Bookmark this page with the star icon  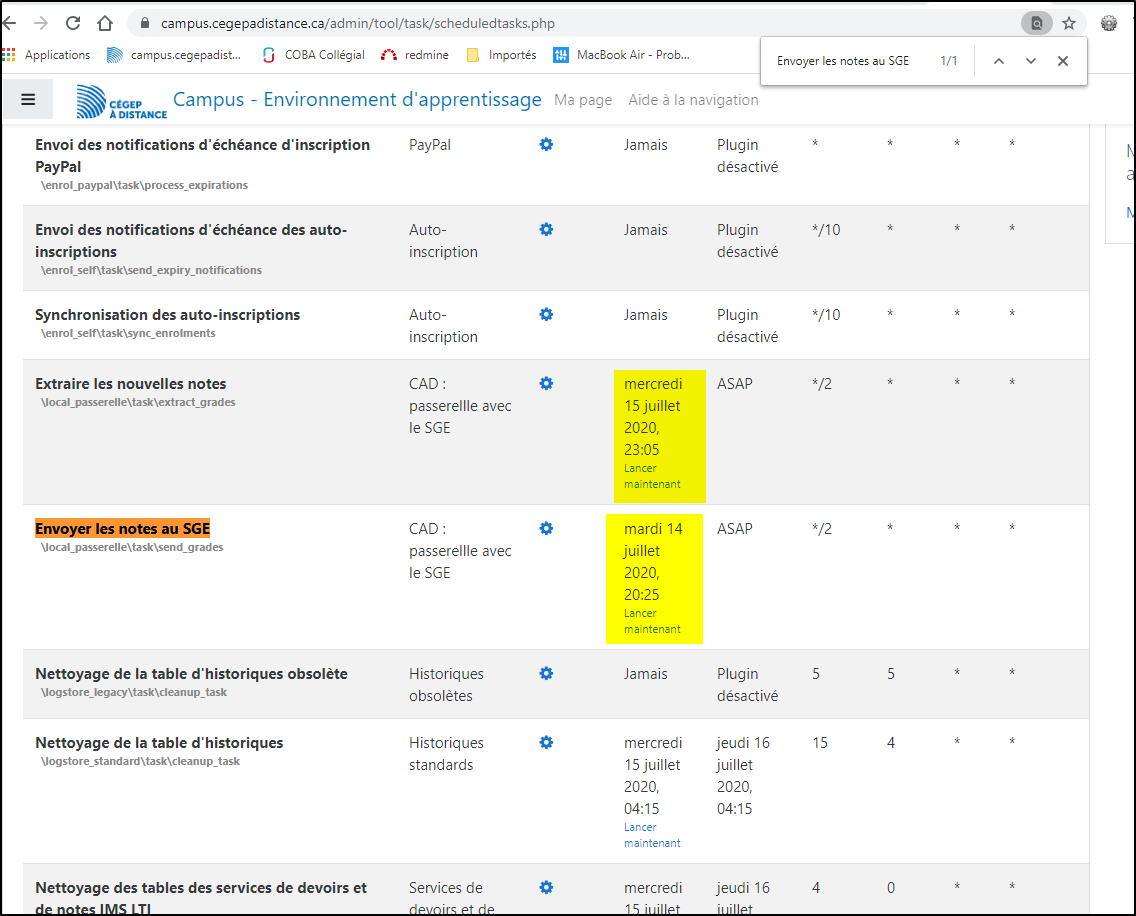[x=1069, y=23]
